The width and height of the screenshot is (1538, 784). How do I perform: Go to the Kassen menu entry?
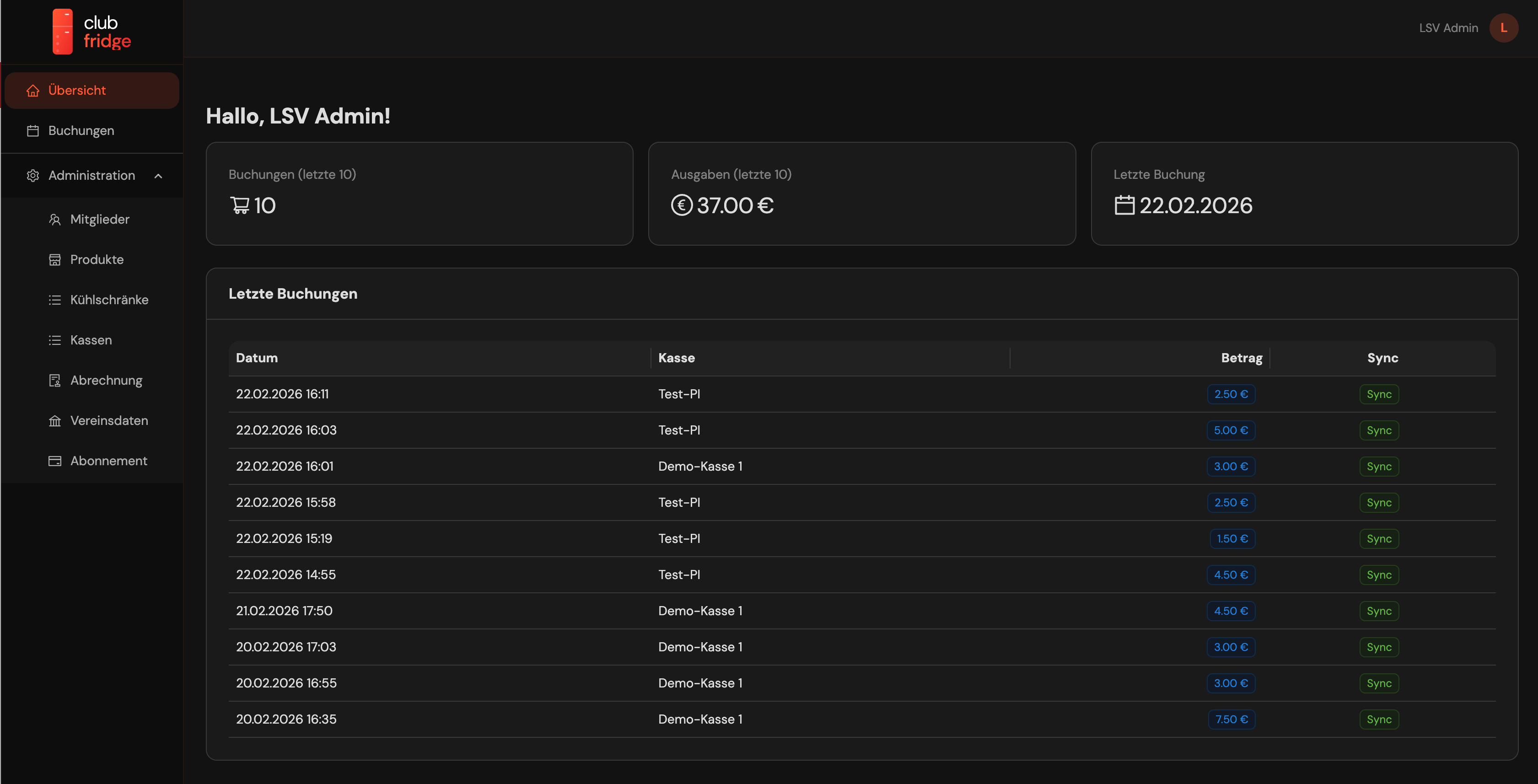[91, 340]
